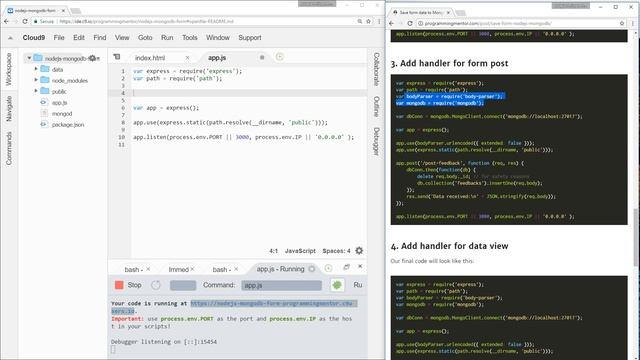Image resolution: width=640 pixels, height=360 pixels.
Task: Open Chrome menu in the programmingmentor window
Action: [x=633, y=24]
